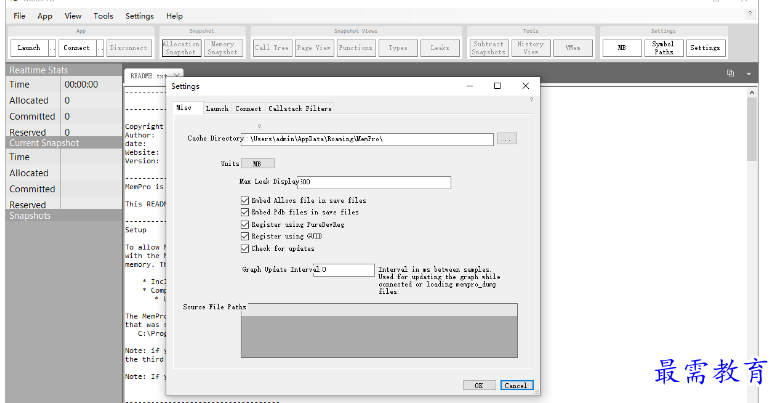Take an Allocation Snapshot from the toolbar
776x403 pixels.
tap(181, 47)
